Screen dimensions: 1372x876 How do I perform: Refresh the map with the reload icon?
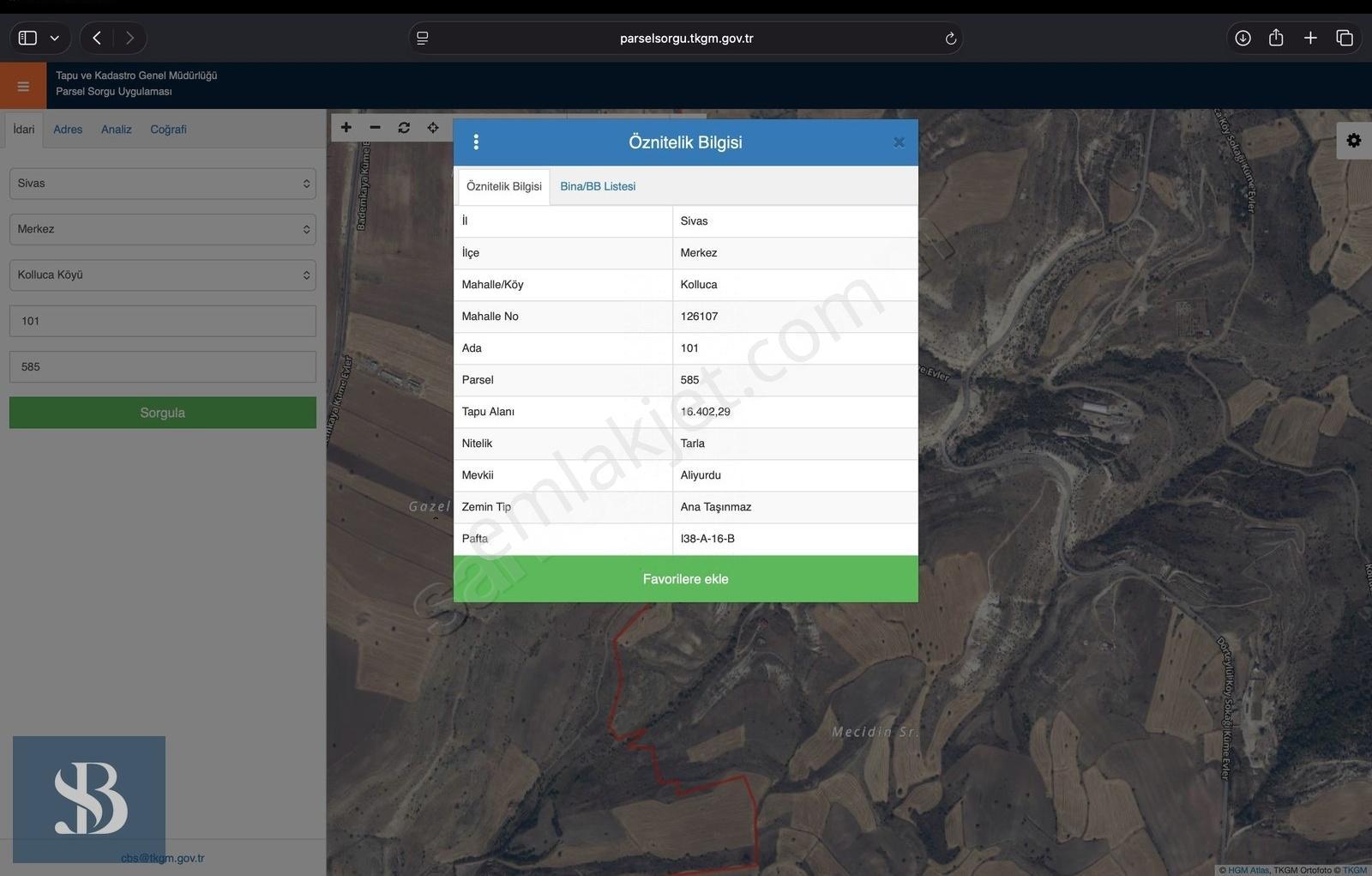(x=404, y=128)
